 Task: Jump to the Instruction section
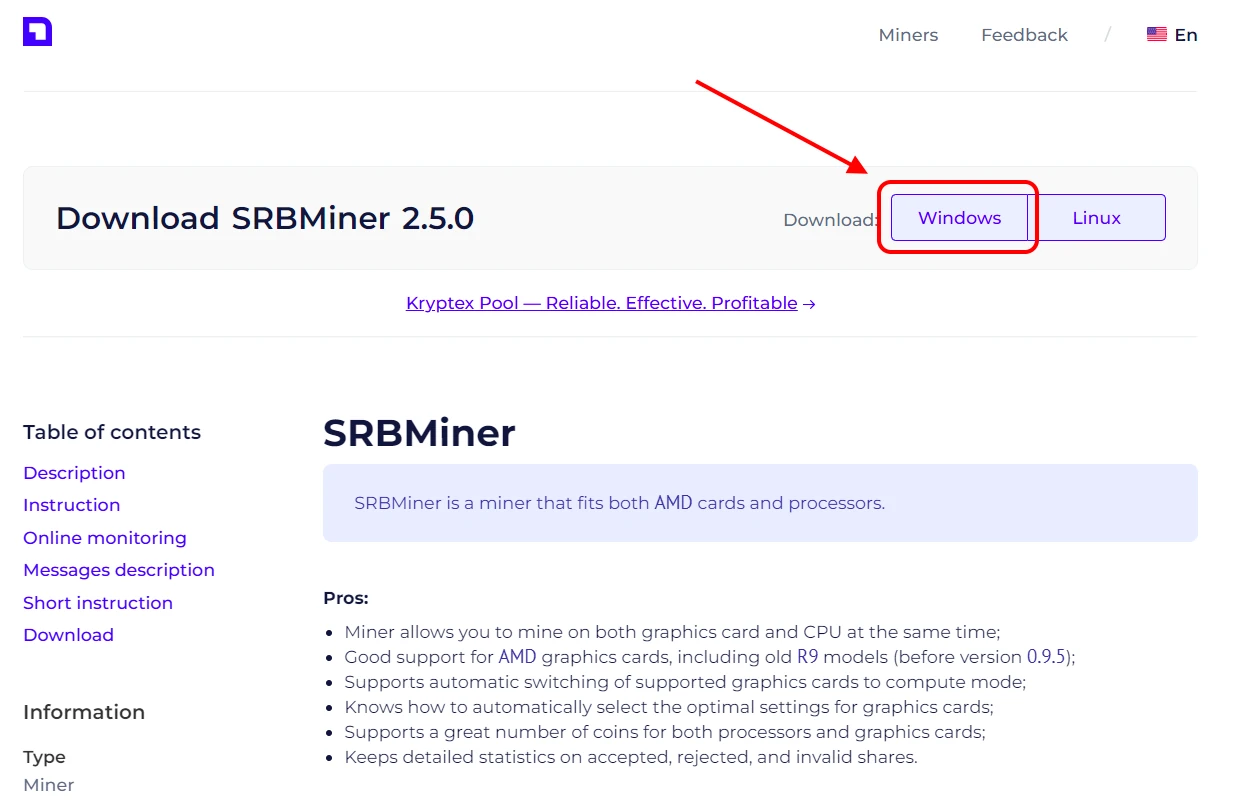pyautogui.click(x=71, y=505)
